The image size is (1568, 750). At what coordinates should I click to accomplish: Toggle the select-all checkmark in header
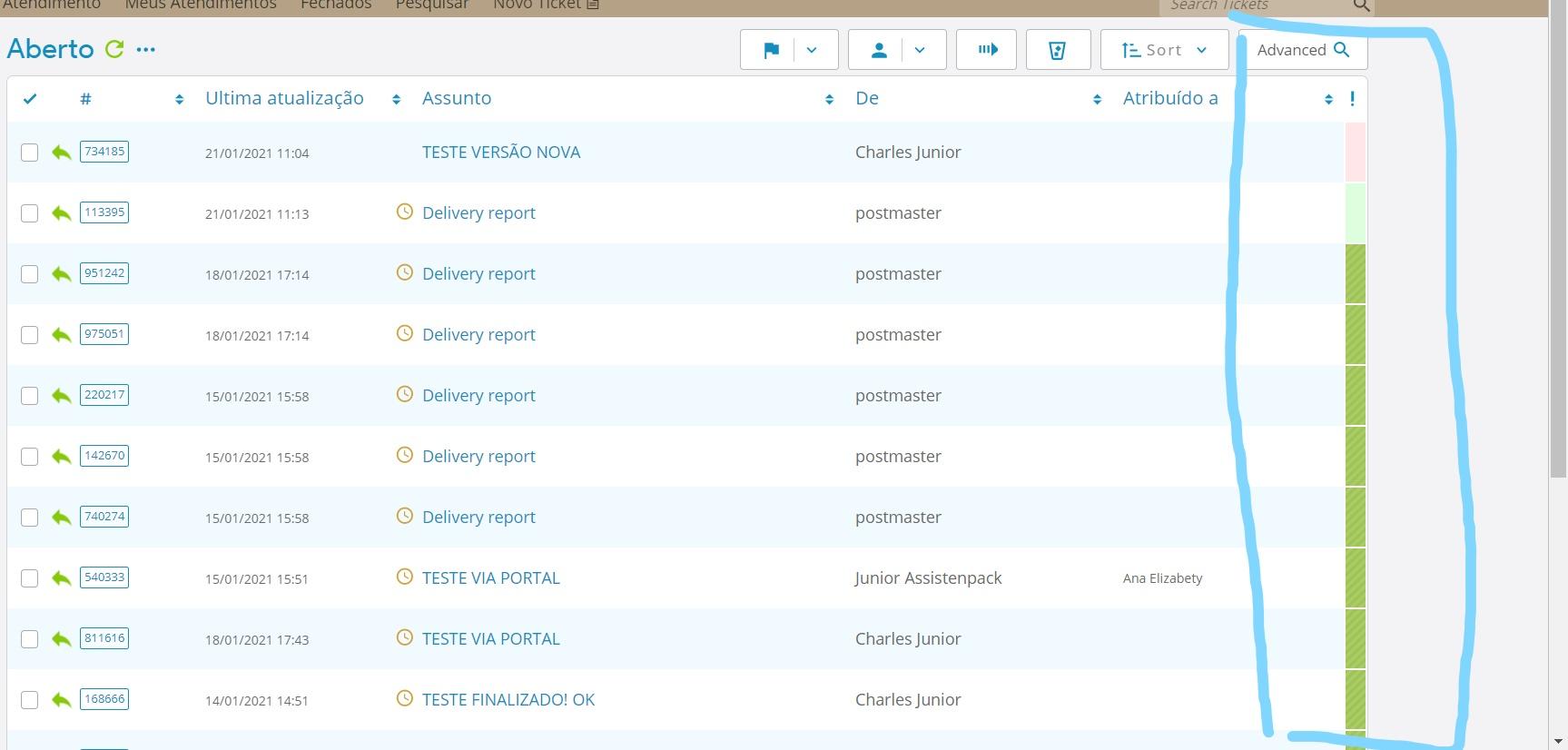pyautogui.click(x=30, y=99)
